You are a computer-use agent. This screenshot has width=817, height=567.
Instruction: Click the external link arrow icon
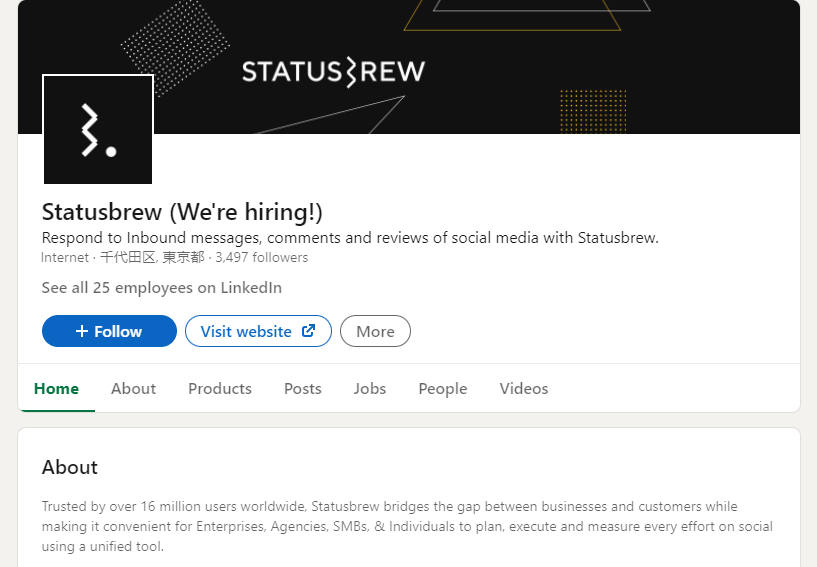pos(309,331)
